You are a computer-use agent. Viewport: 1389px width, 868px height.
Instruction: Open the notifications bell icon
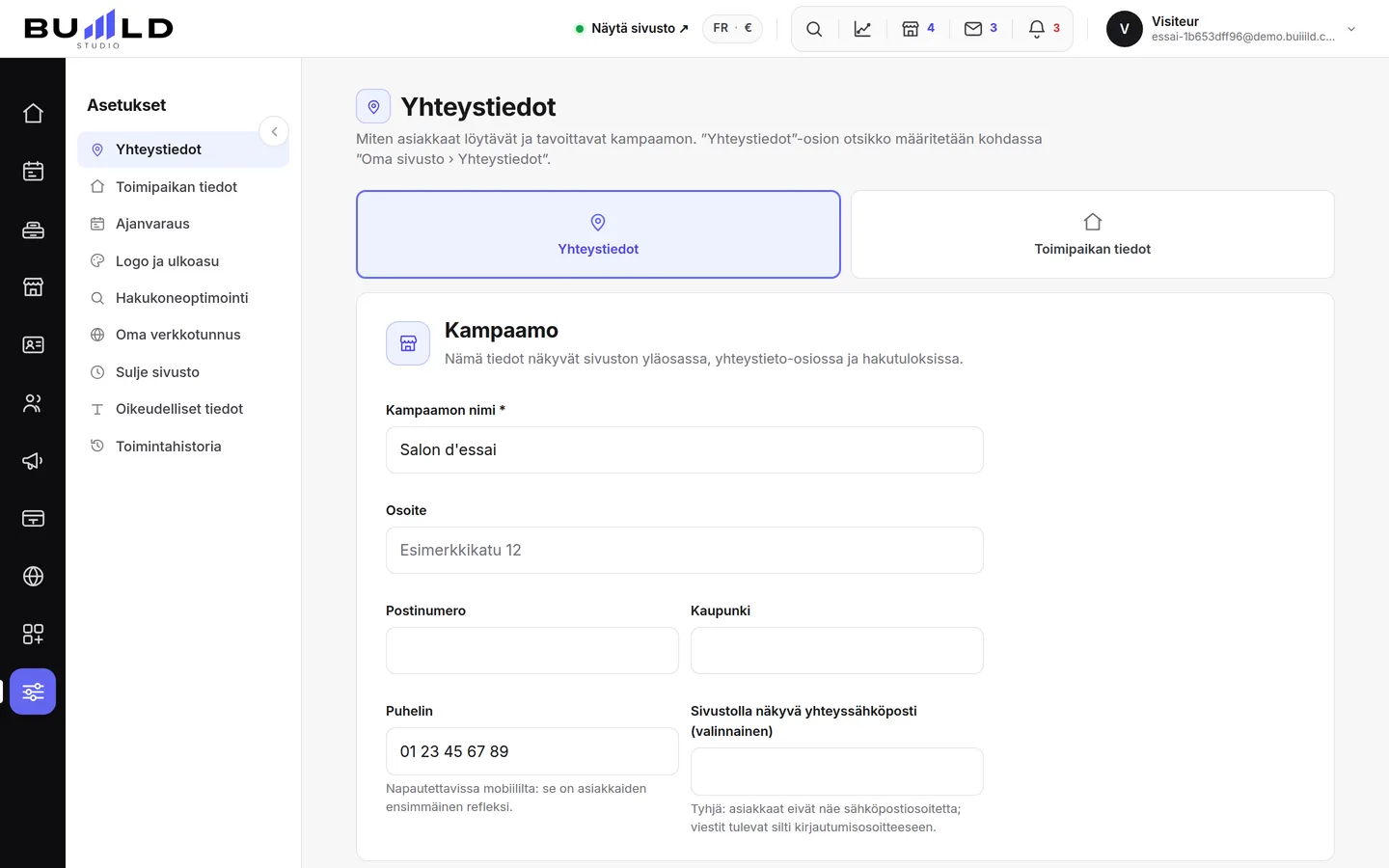coord(1045,29)
